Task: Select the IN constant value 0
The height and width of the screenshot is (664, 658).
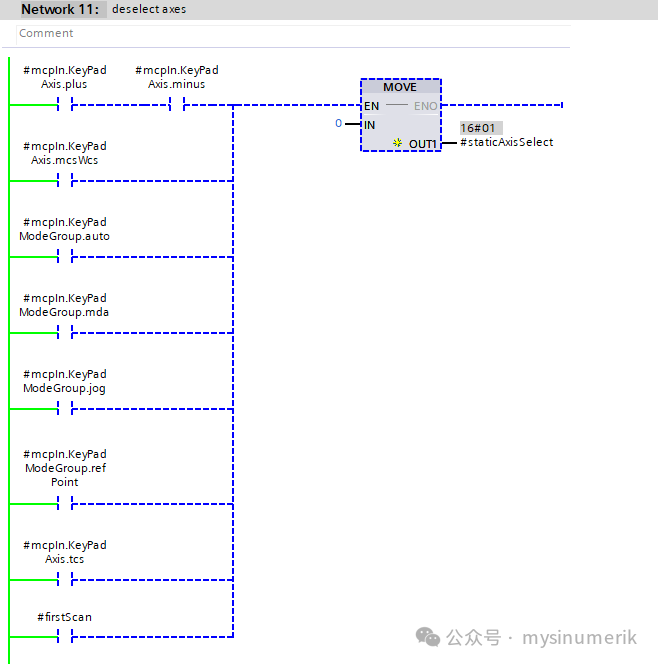Action: (x=338, y=123)
